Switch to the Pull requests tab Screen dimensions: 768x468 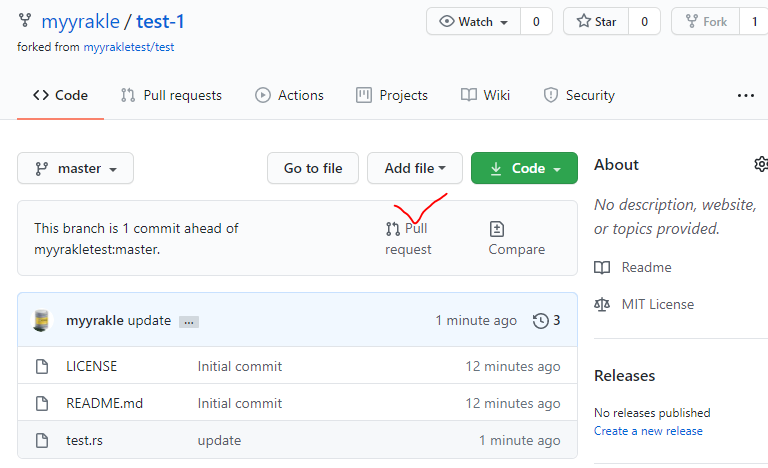171,95
